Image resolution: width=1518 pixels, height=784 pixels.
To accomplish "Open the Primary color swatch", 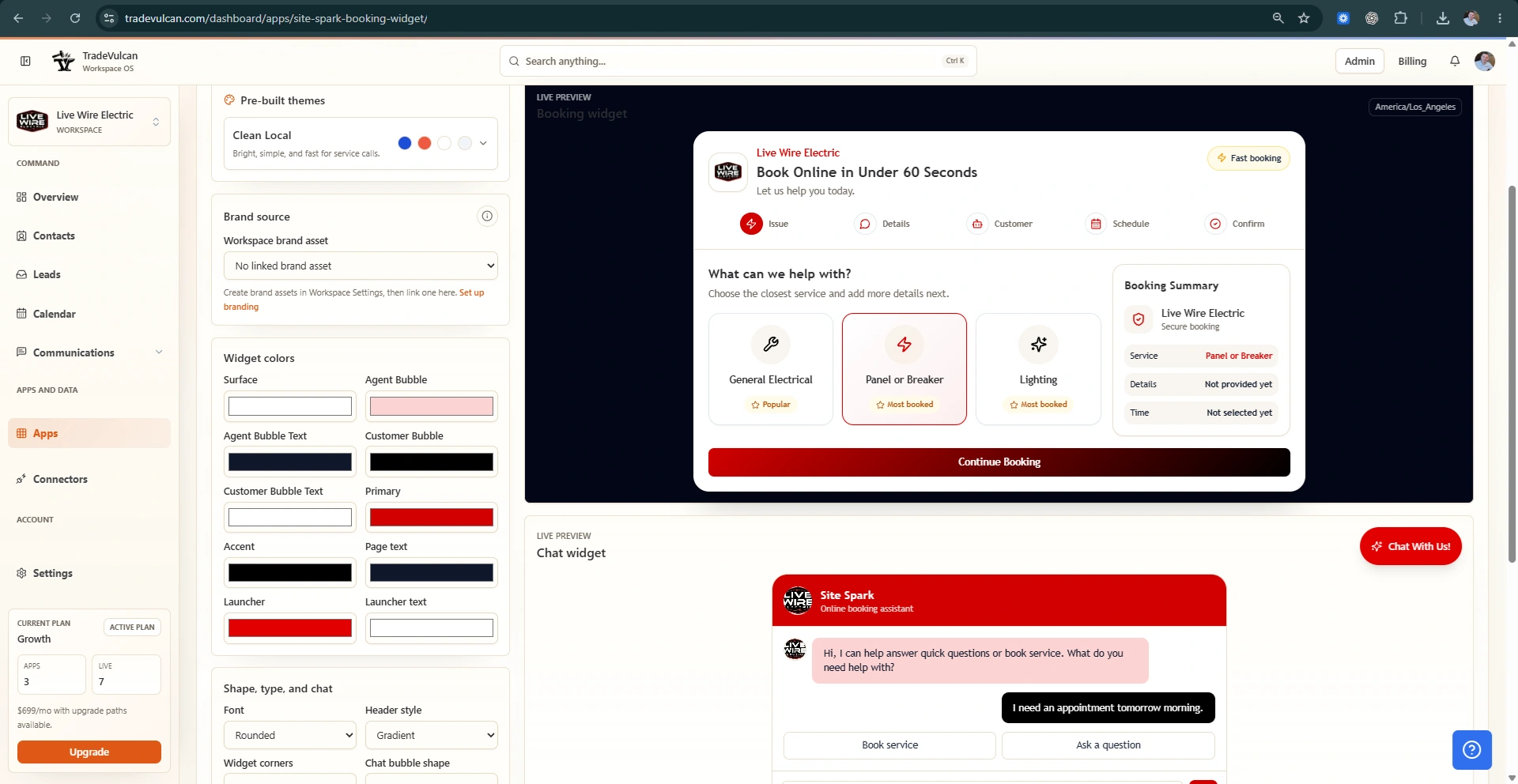I will (x=432, y=518).
